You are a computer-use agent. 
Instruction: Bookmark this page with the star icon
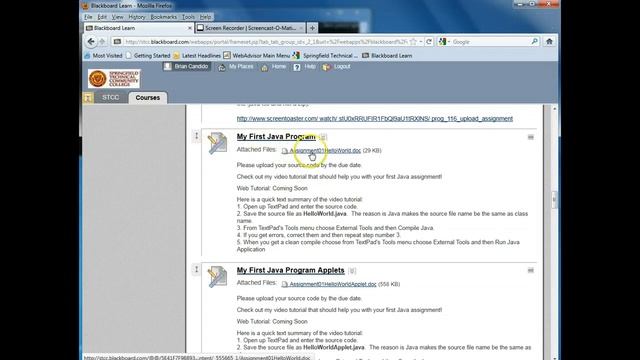point(413,42)
